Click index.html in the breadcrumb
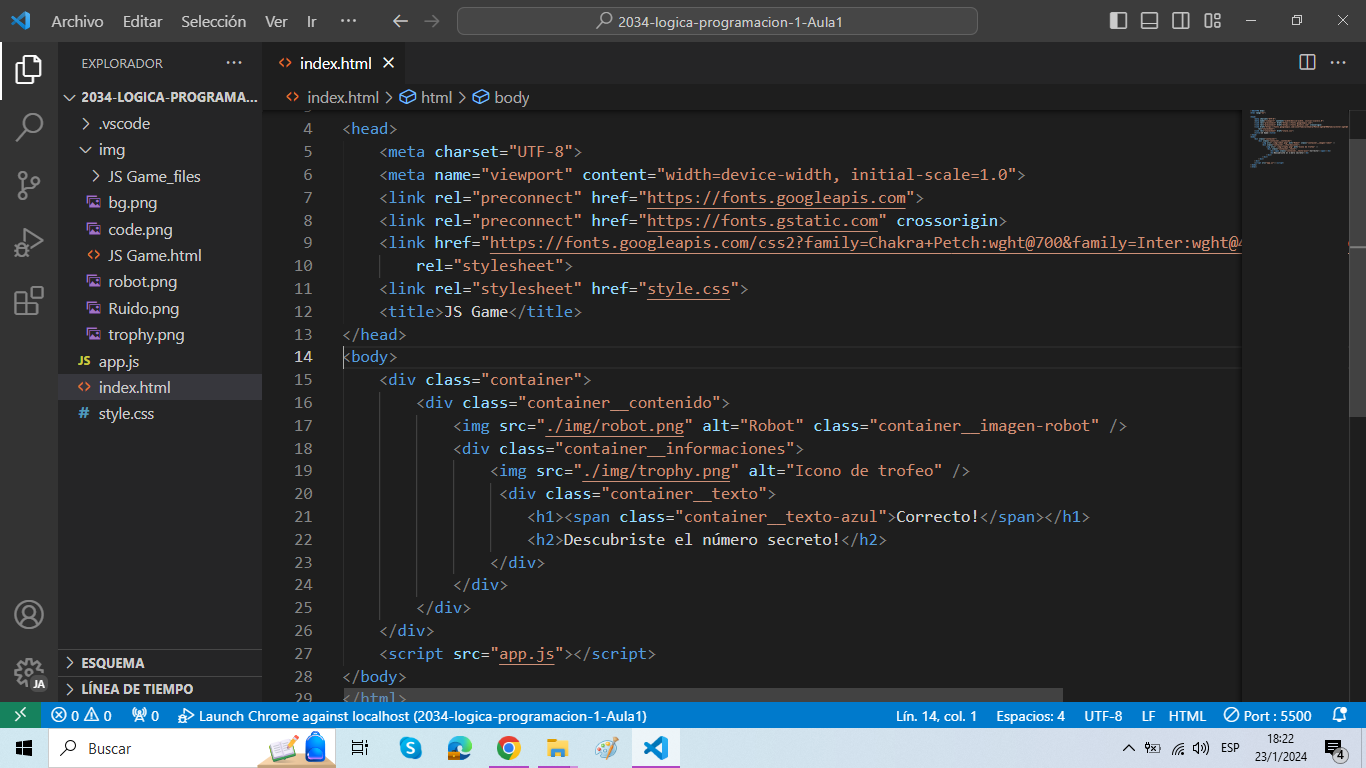The height and width of the screenshot is (768, 1366). (x=333, y=97)
